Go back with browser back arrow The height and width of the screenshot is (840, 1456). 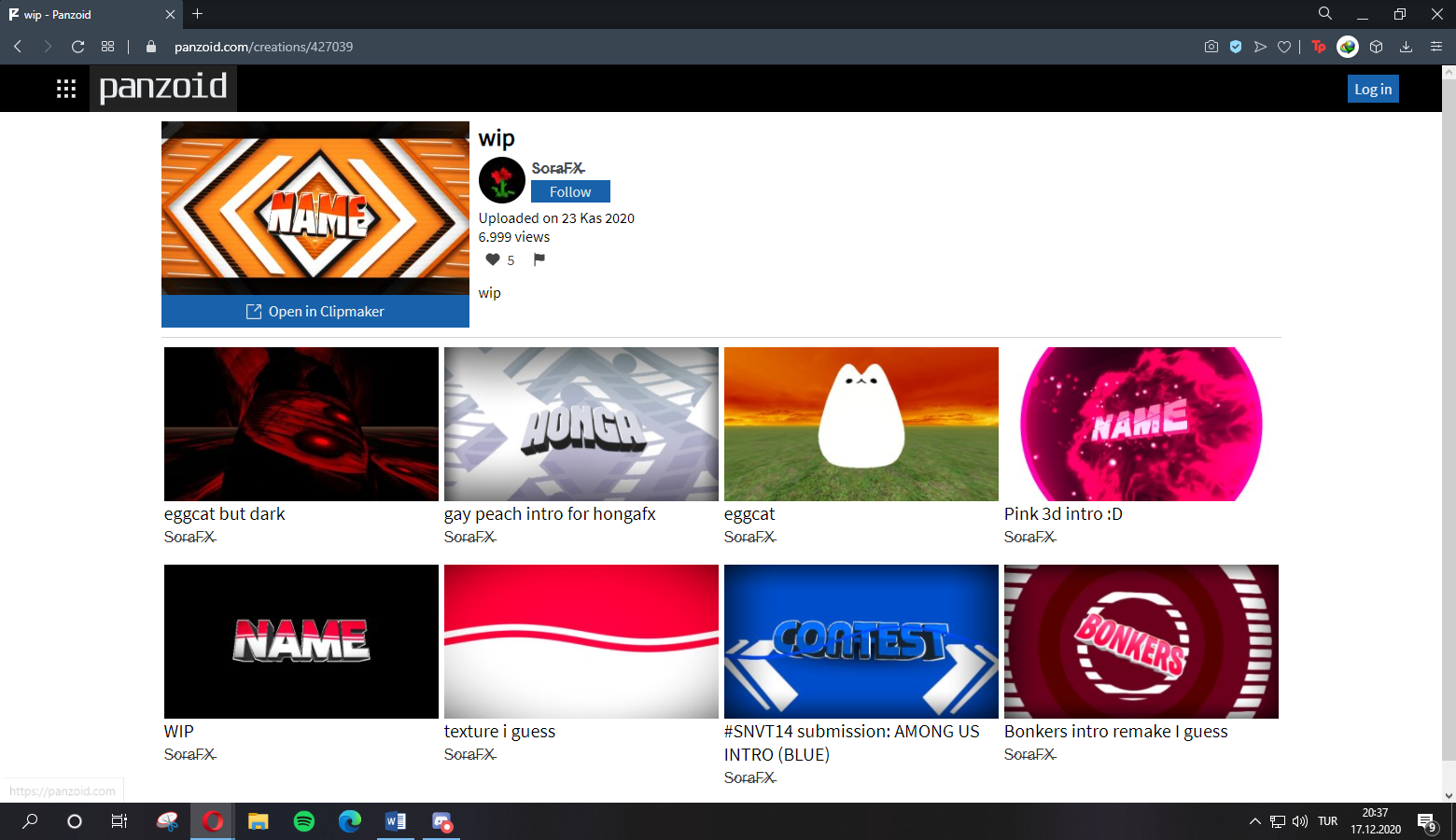(18, 47)
